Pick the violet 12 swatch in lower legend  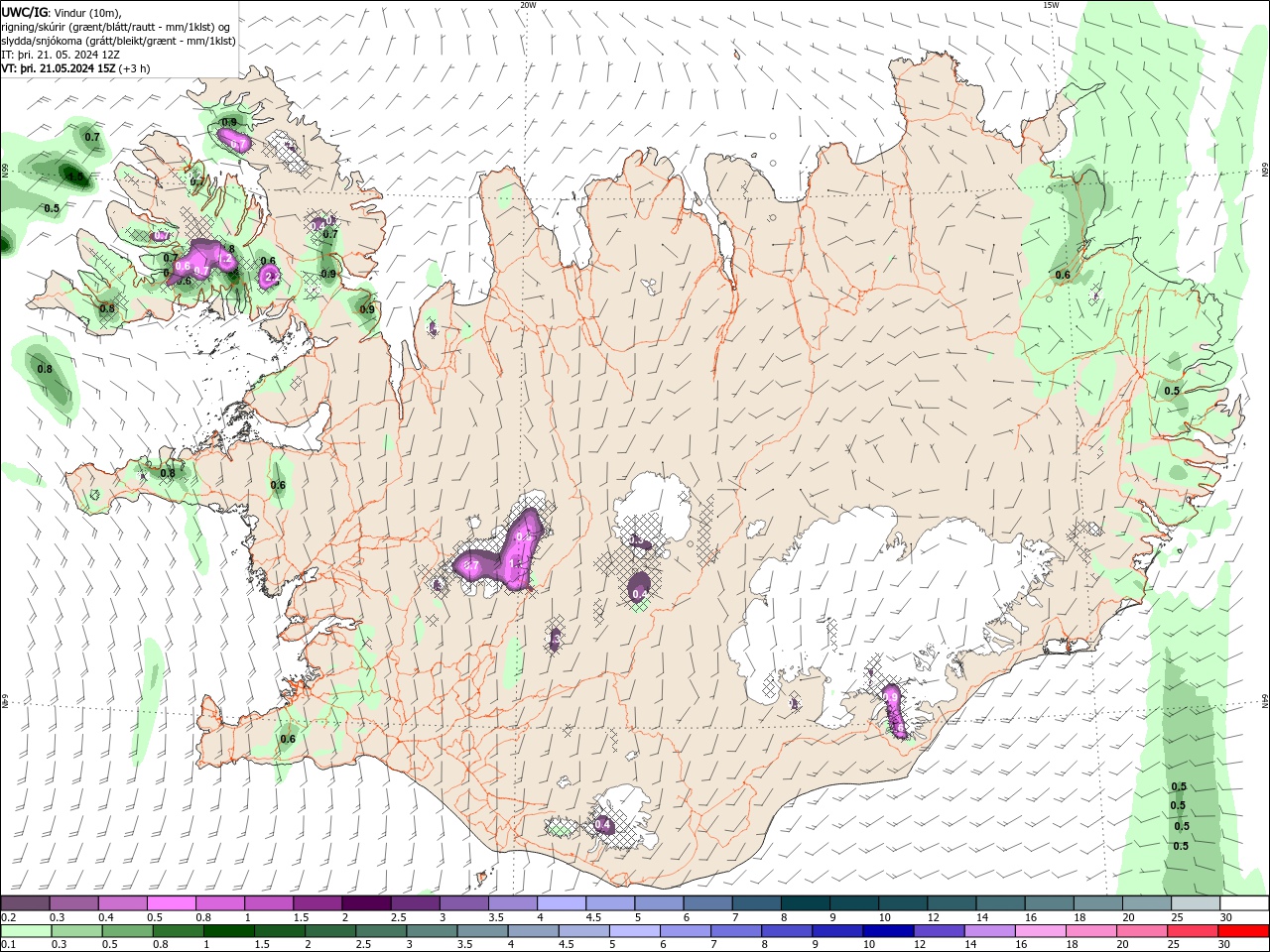pyautogui.click(x=939, y=931)
